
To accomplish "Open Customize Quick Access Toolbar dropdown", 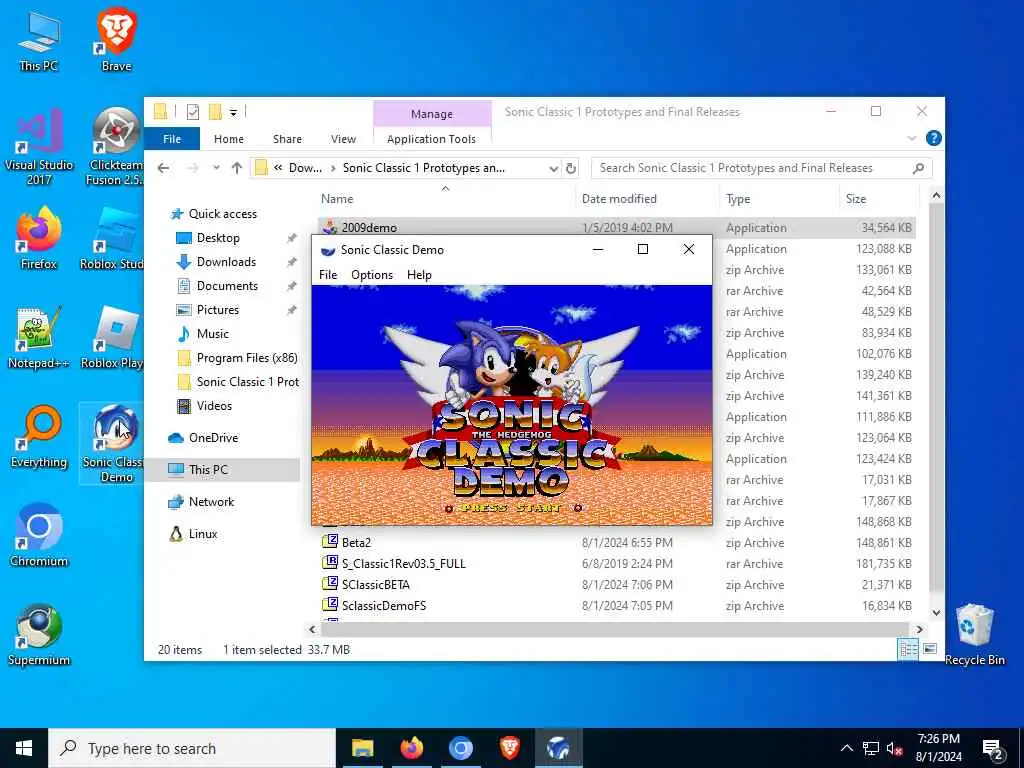I will [x=233, y=113].
